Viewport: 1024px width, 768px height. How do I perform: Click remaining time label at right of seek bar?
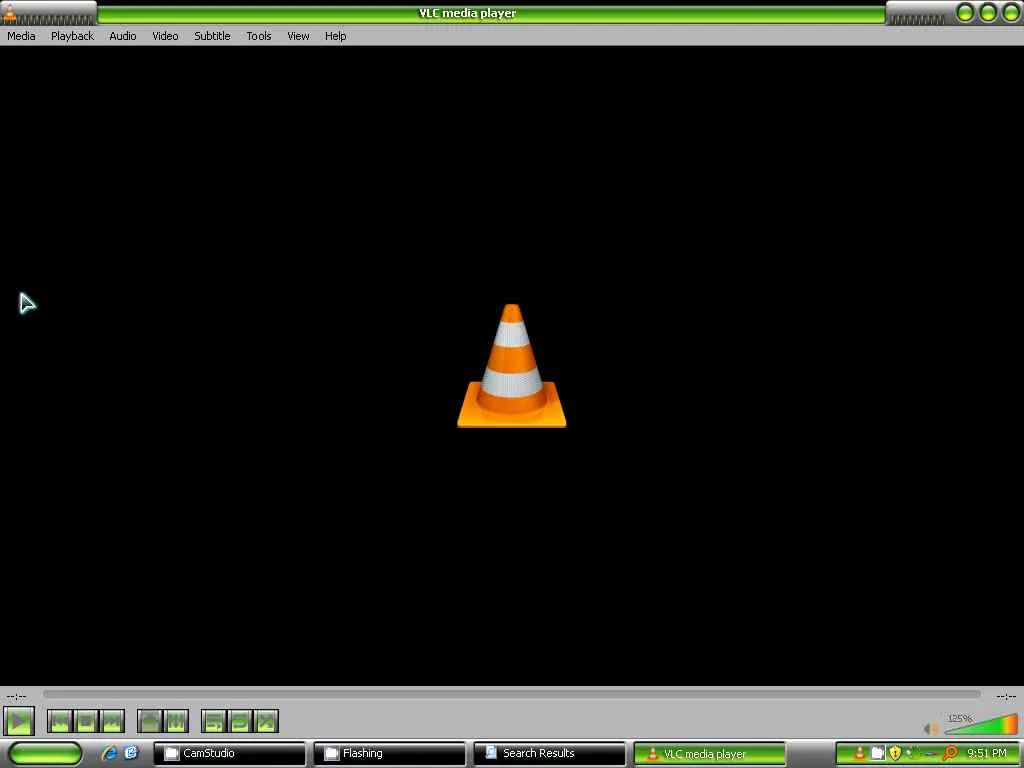click(x=1006, y=696)
